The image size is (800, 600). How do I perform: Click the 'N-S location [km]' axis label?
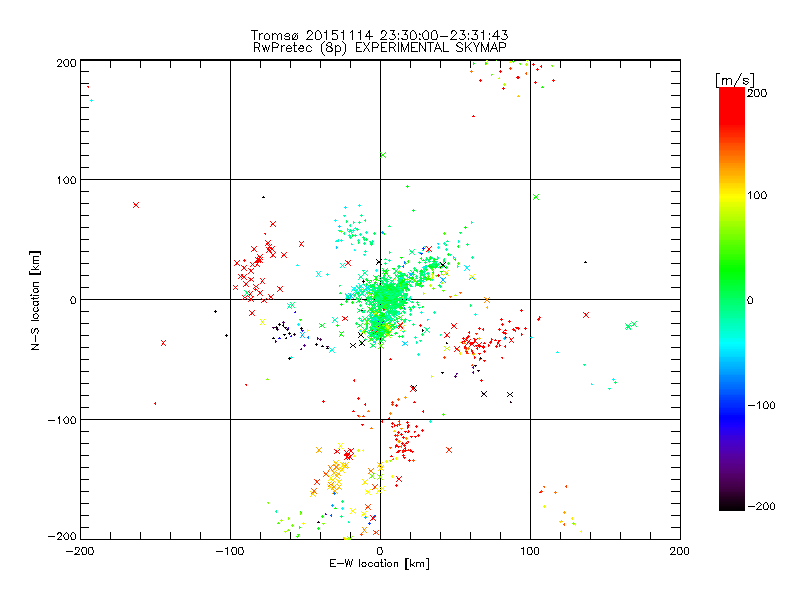pyautogui.click(x=35, y=300)
